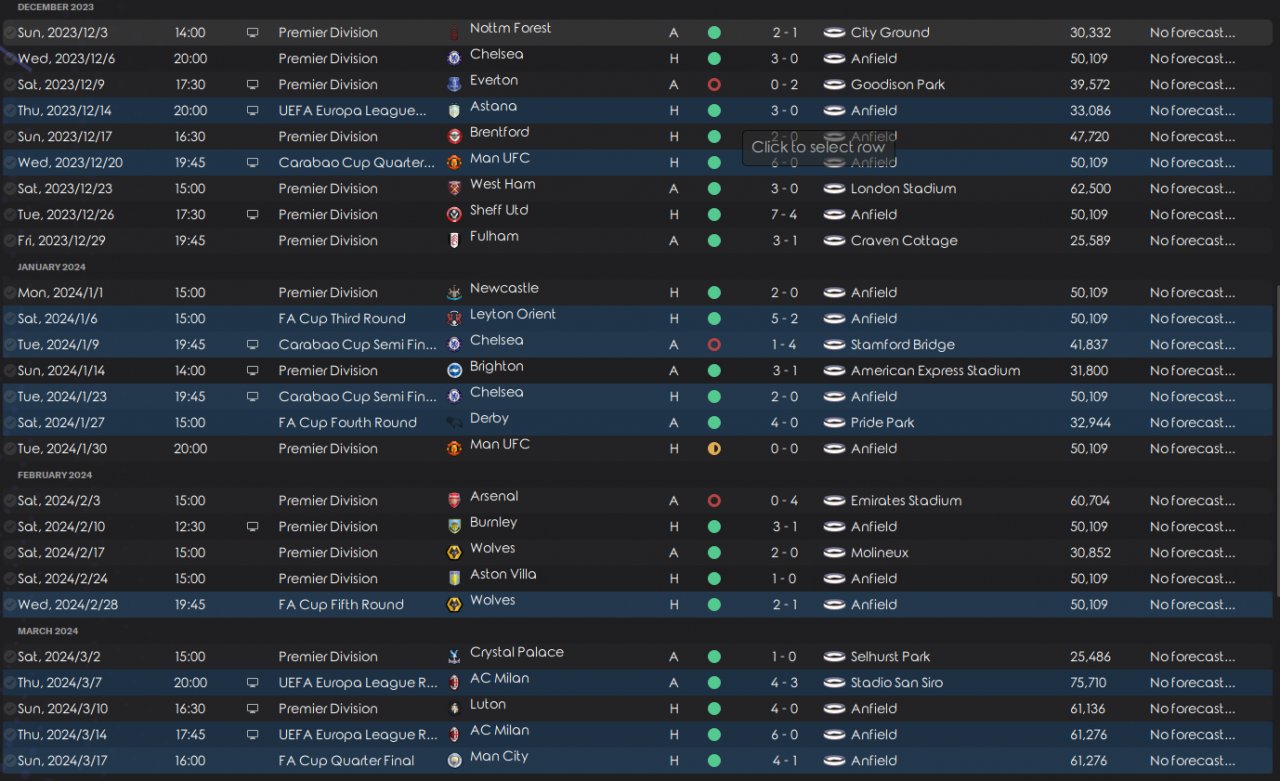Viewport: 1280px width, 781px height.
Task: Open the Pride Park stadium link
Action: pyautogui.click(x=882, y=422)
